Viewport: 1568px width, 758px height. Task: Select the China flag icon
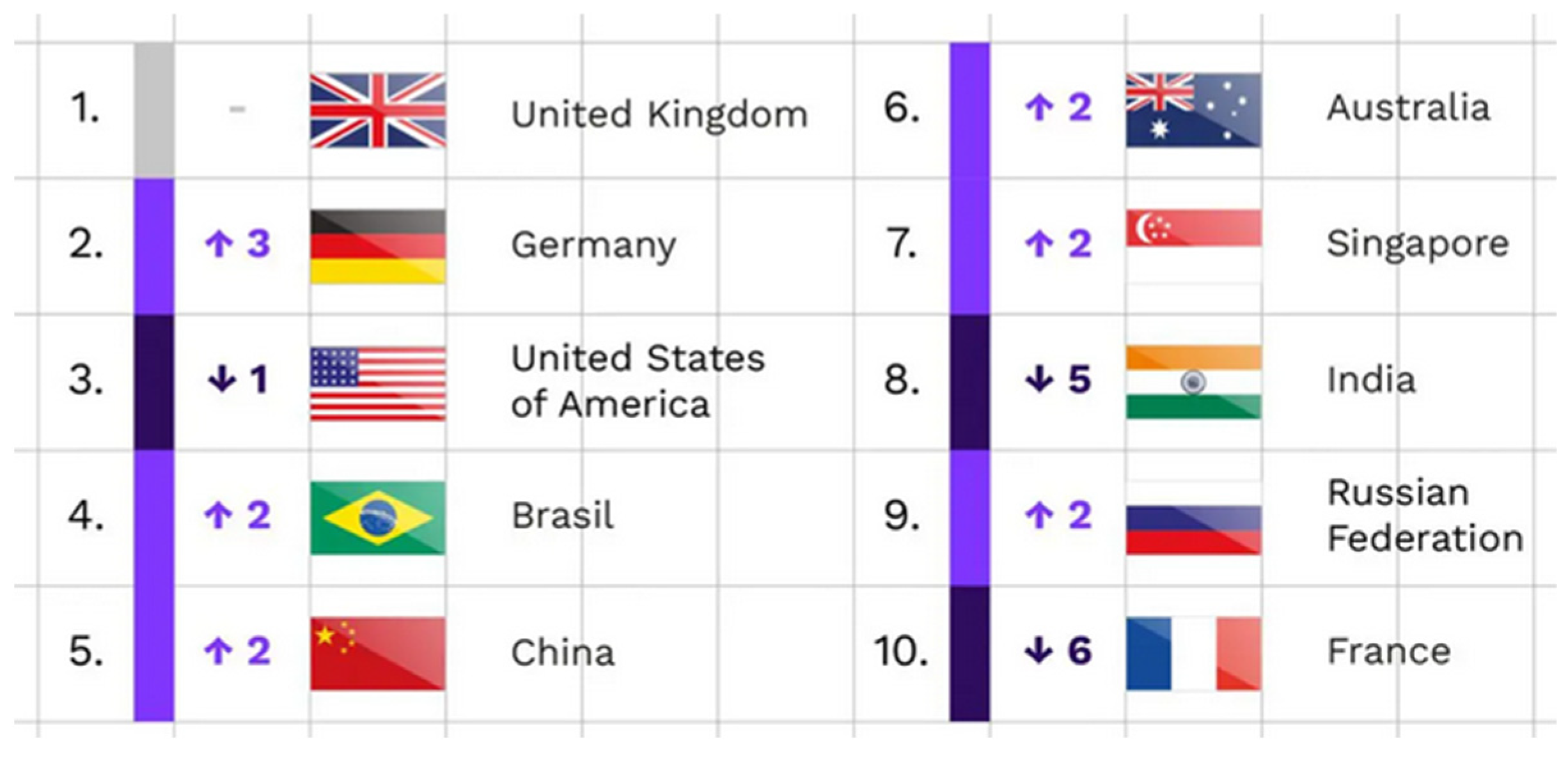point(378,653)
